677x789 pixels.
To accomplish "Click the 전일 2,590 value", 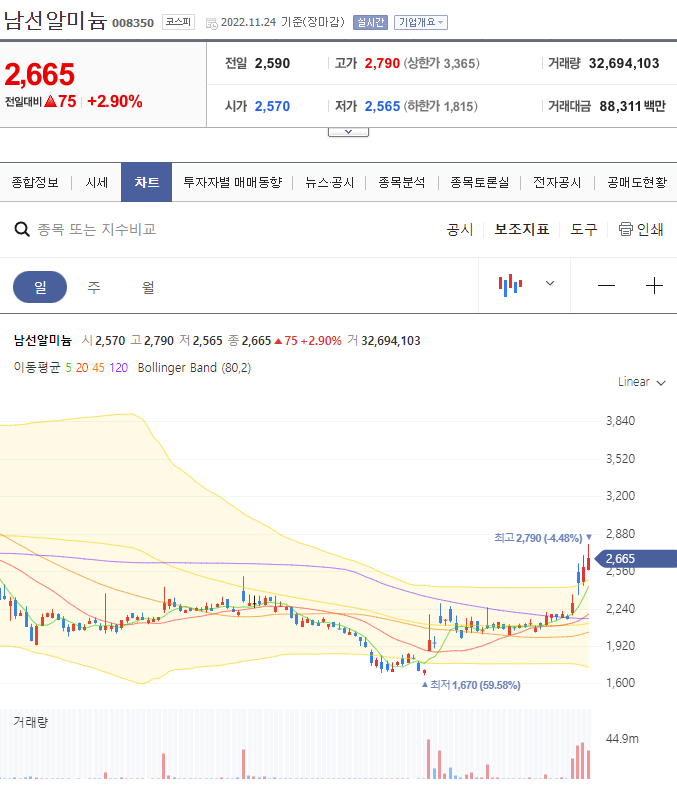I will (272, 63).
